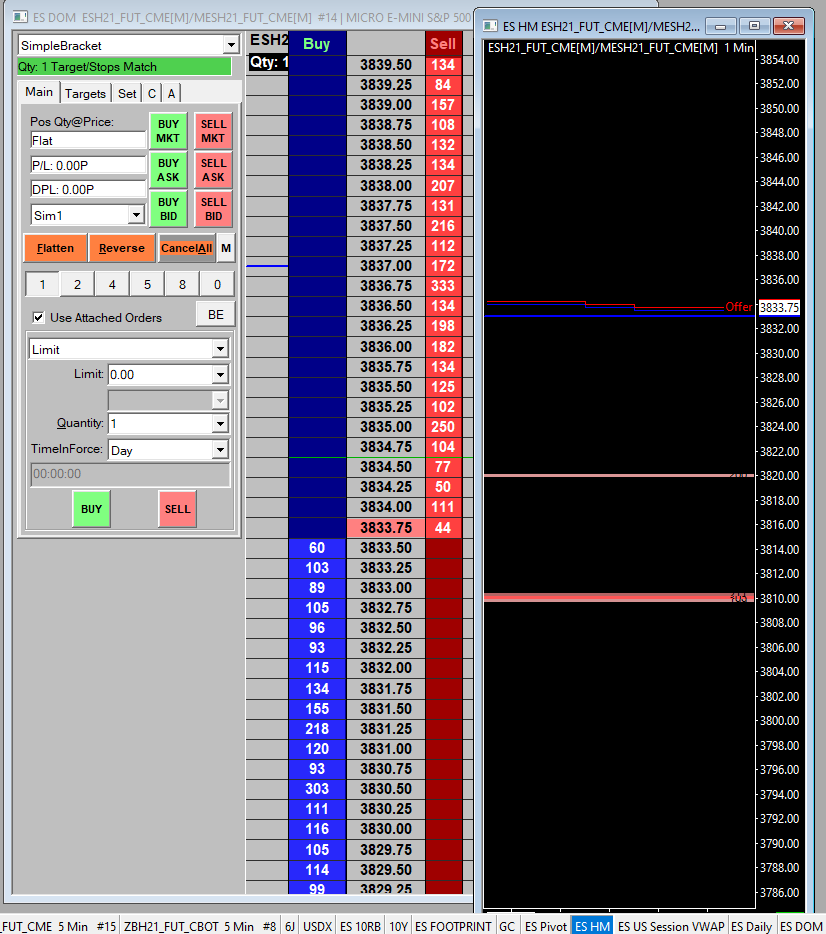This screenshot has height=934, width=826.
Task: Toggle Use Attached Orders checkbox
Action: [x=39, y=317]
